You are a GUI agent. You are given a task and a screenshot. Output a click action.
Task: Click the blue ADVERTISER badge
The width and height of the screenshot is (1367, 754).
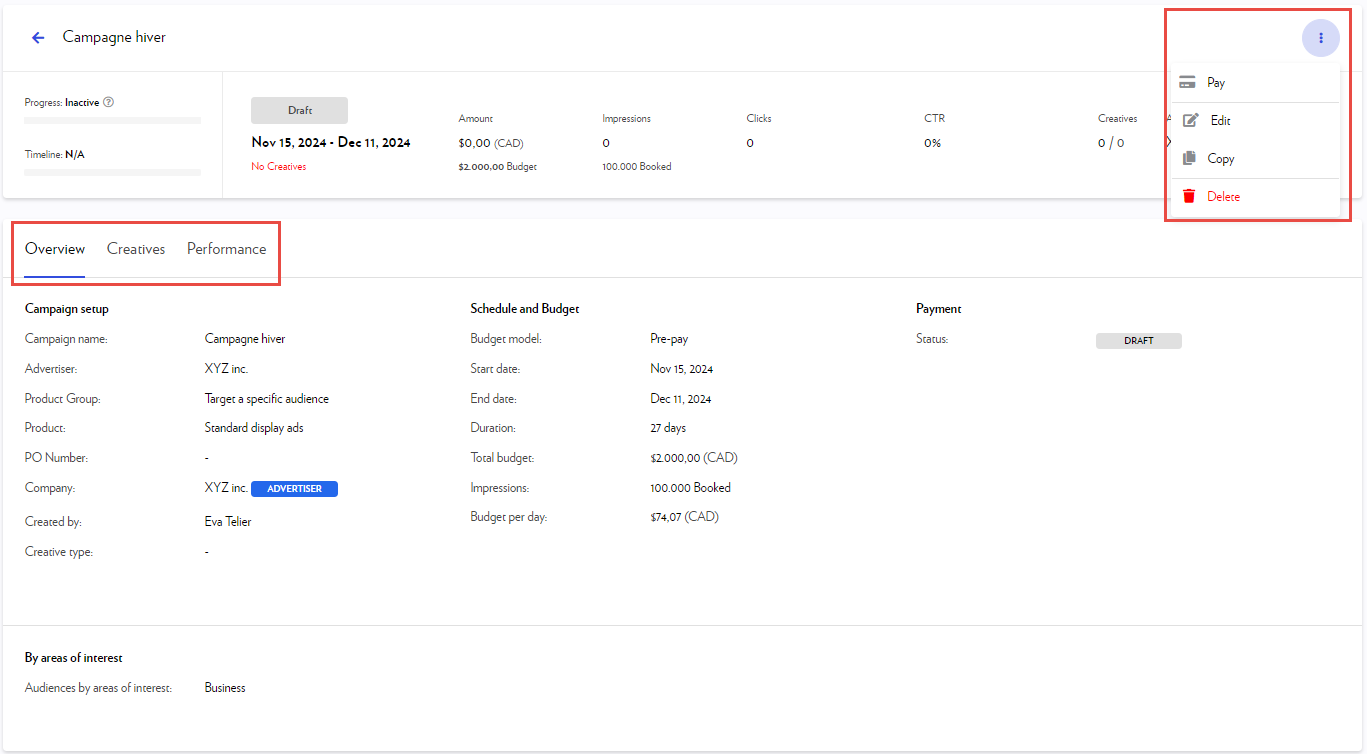click(294, 489)
